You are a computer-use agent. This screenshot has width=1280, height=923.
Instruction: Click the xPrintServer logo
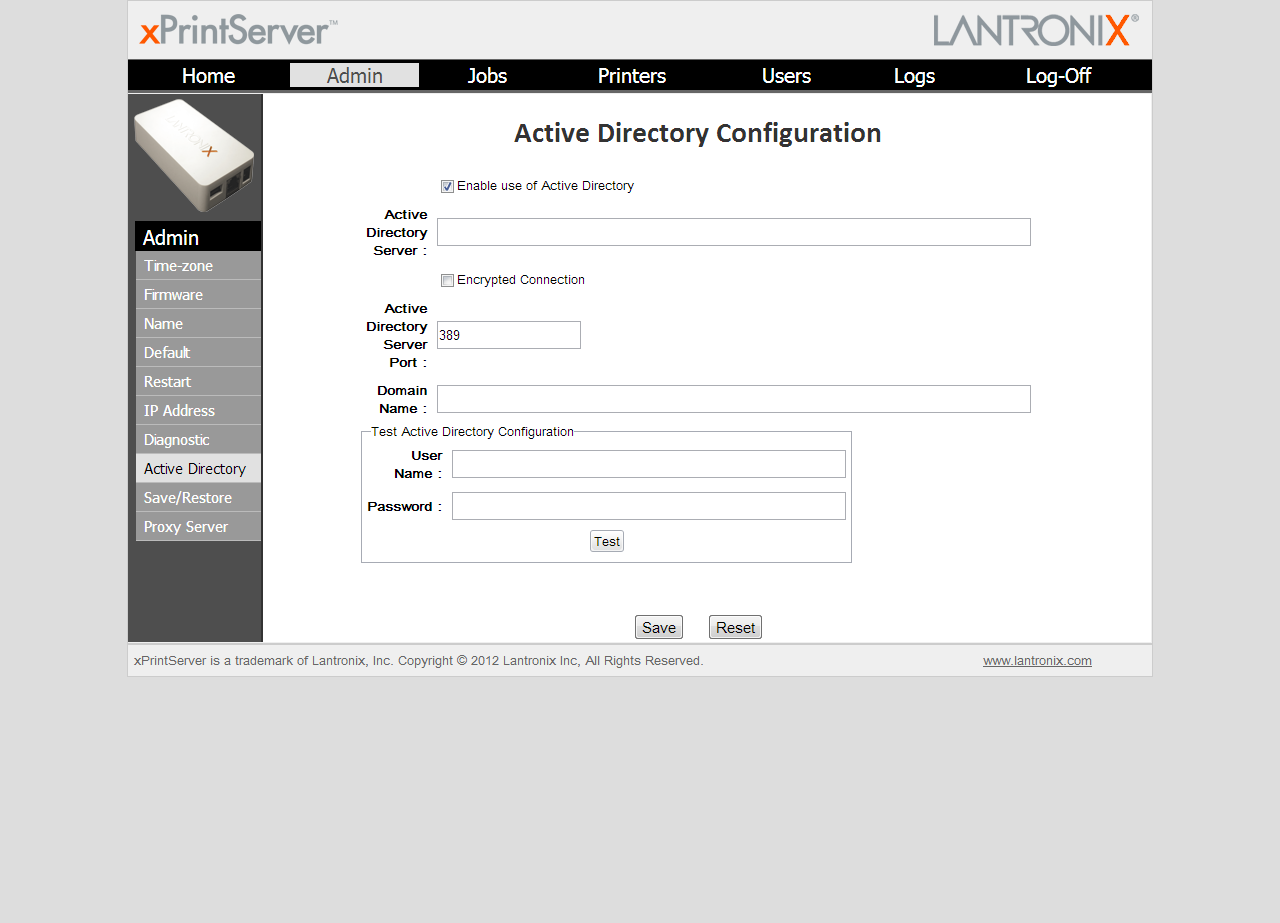238,31
